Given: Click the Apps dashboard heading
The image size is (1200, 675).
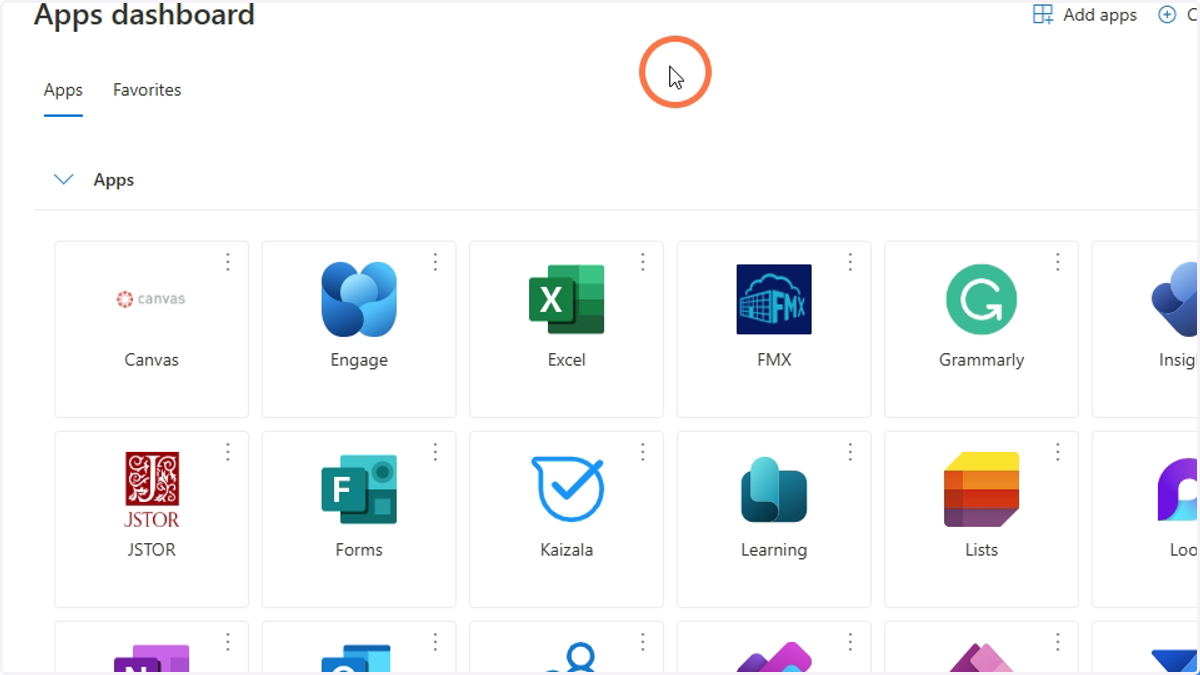Looking at the screenshot, I should (x=144, y=15).
